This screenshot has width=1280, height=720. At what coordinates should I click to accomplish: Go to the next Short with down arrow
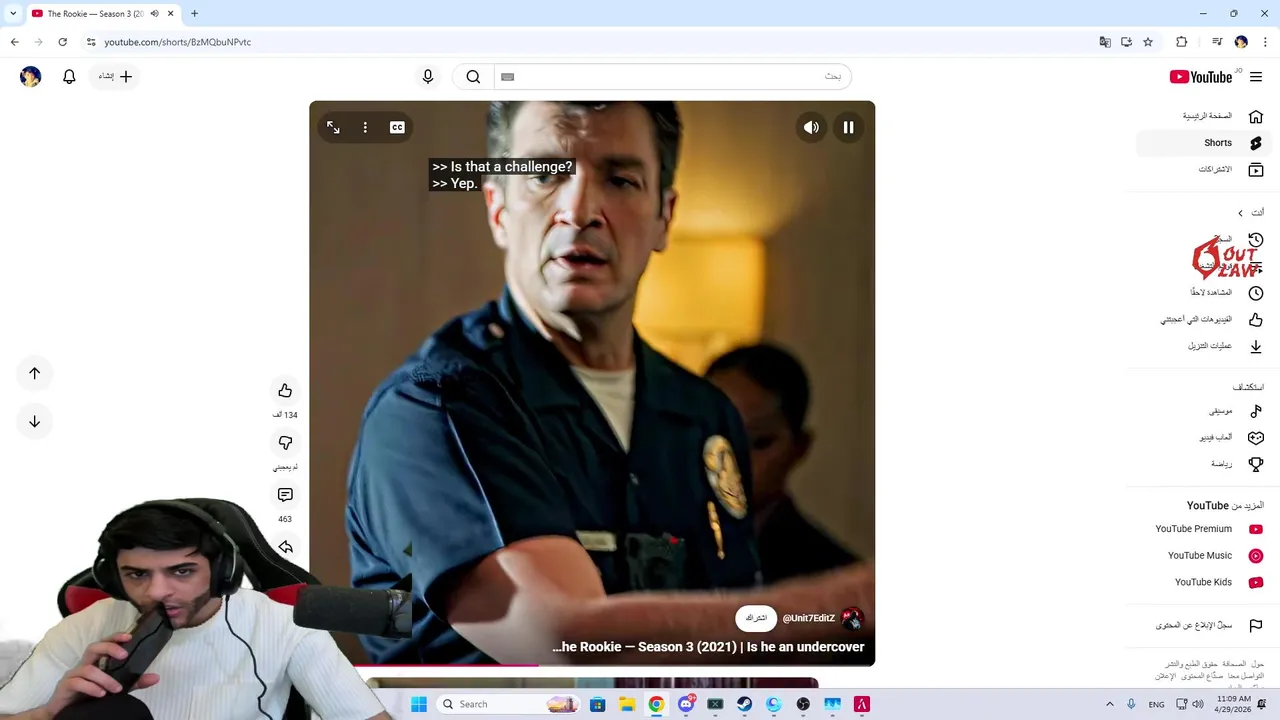coord(34,421)
